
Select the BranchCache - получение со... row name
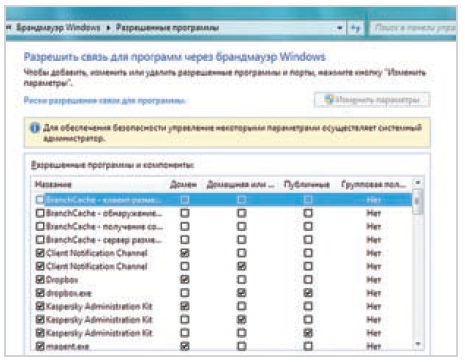pos(104,226)
